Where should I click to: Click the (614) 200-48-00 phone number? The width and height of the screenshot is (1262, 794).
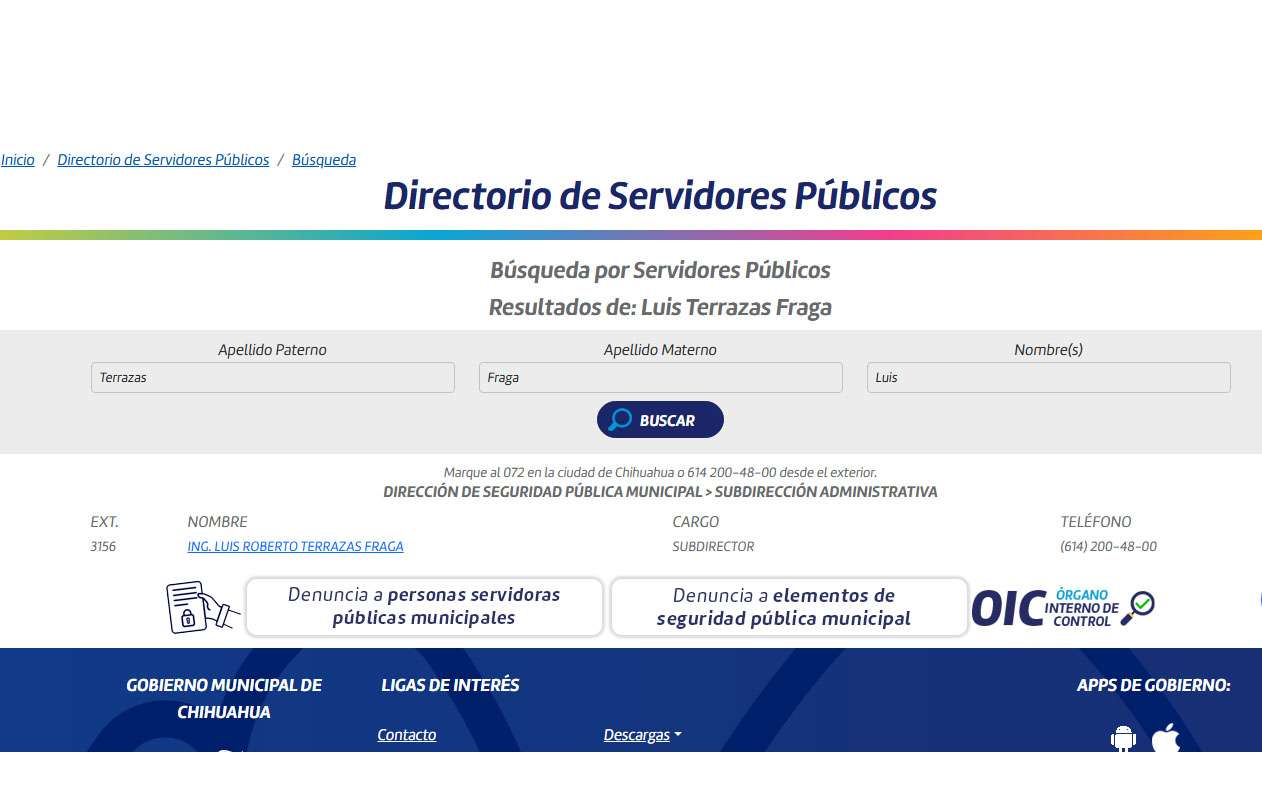tap(1108, 547)
